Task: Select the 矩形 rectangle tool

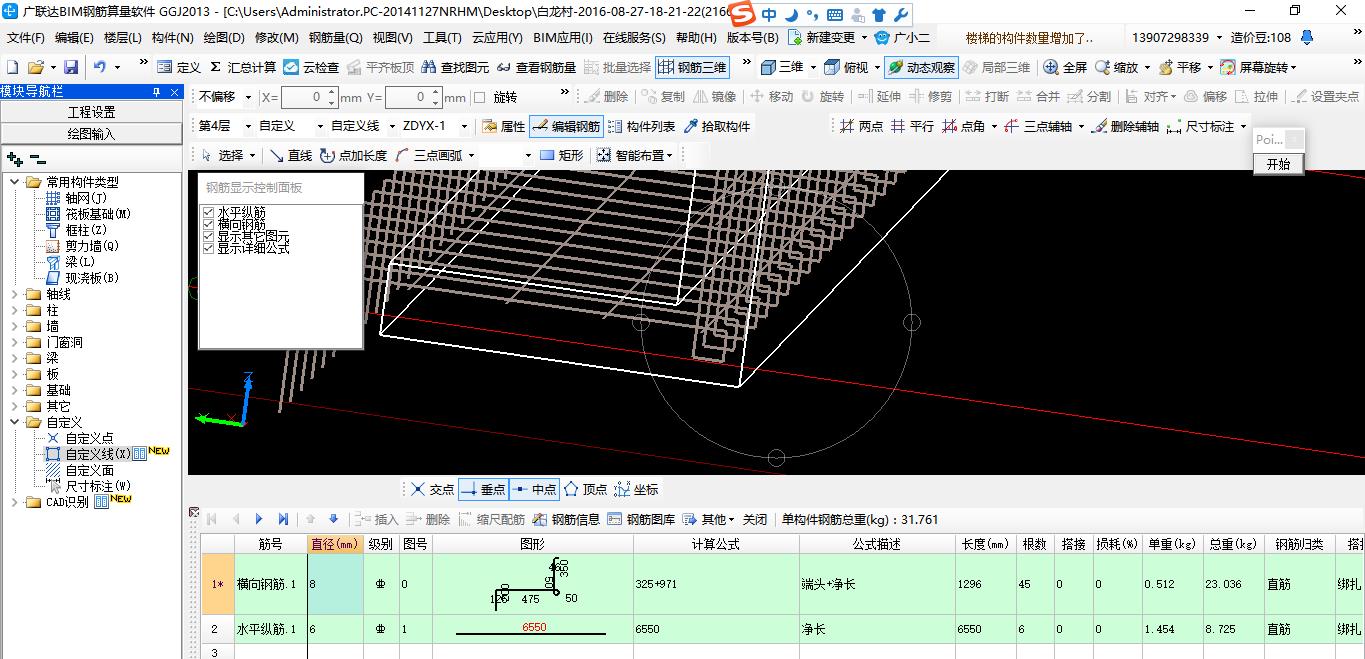Action: [561, 155]
